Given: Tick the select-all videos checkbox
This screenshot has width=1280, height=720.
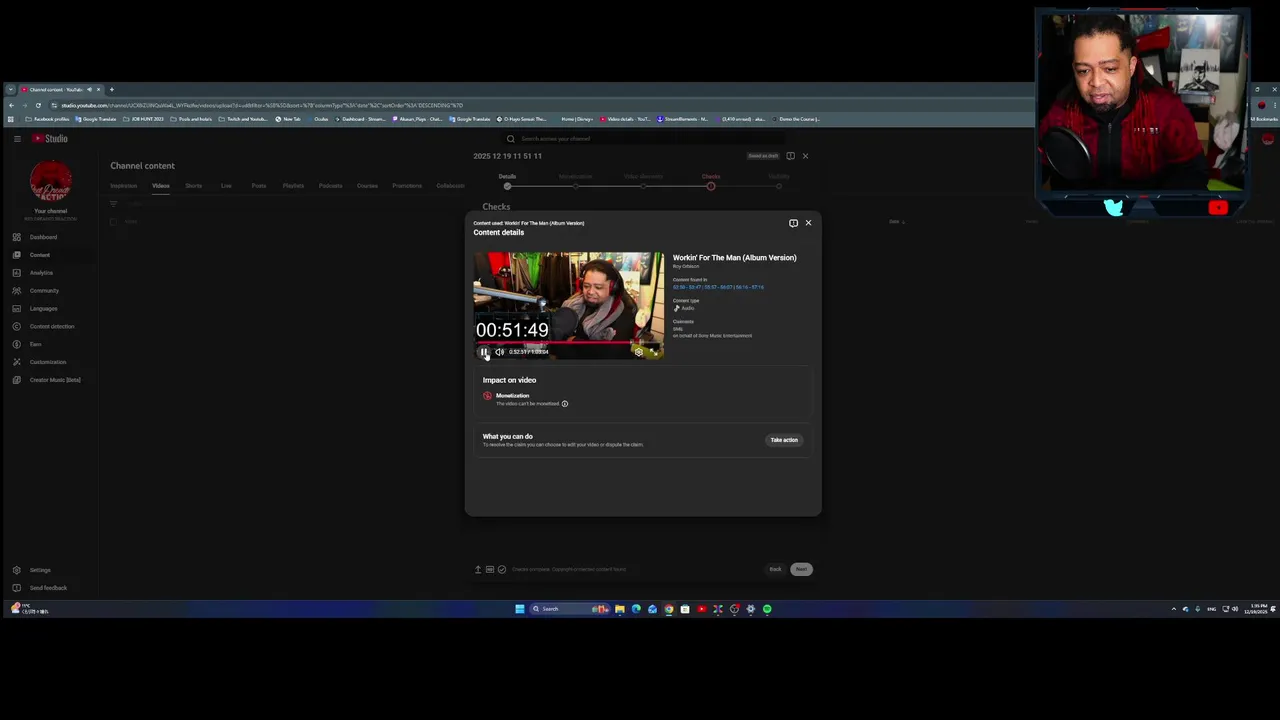Looking at the screenshot, I should coord(113,222).
